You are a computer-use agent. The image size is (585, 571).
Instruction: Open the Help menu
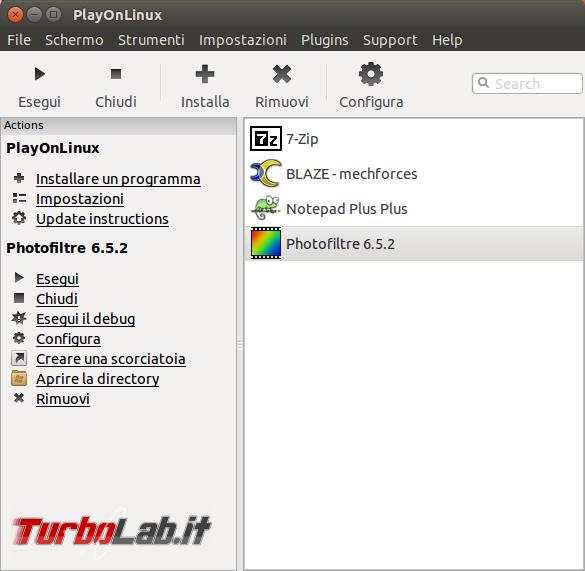click(x=447, y=40)
